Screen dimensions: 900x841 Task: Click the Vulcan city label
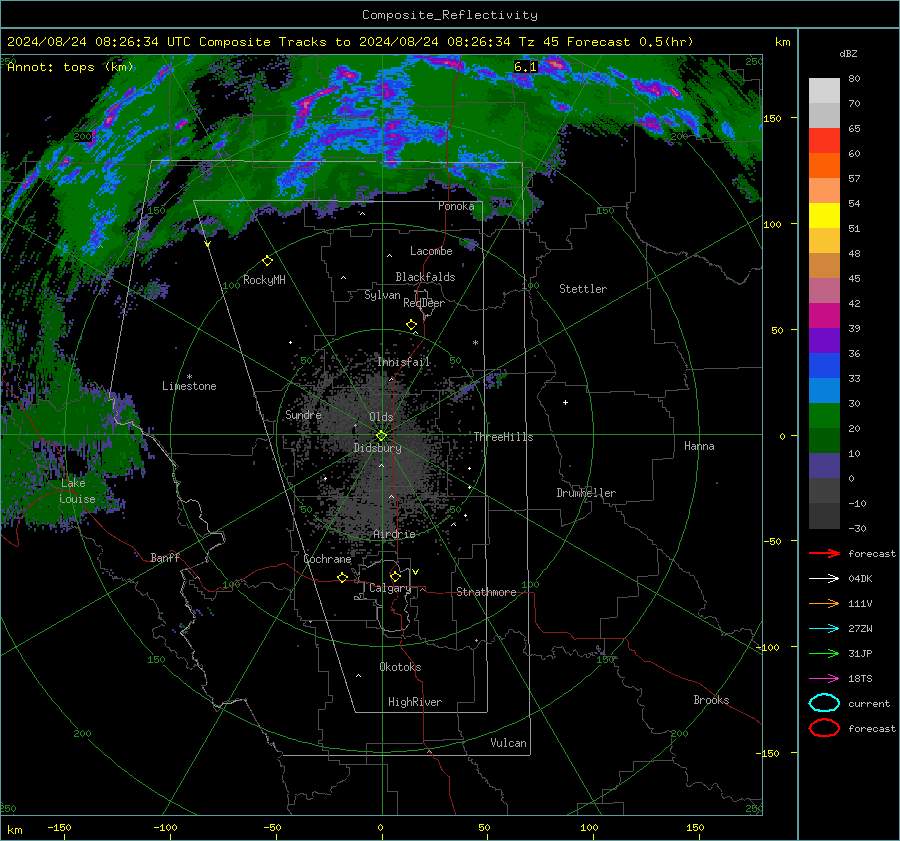[x=509, y=743]
